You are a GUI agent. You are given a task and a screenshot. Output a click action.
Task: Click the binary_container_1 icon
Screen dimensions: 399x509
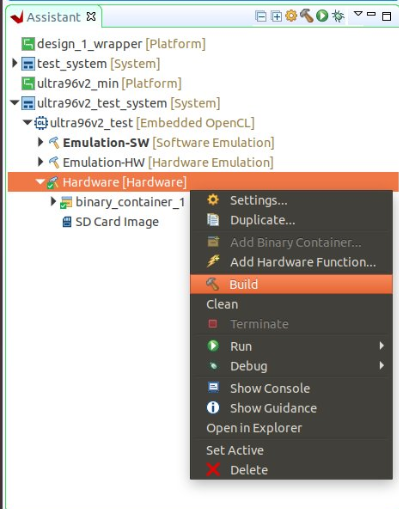[x=66, y=202]
